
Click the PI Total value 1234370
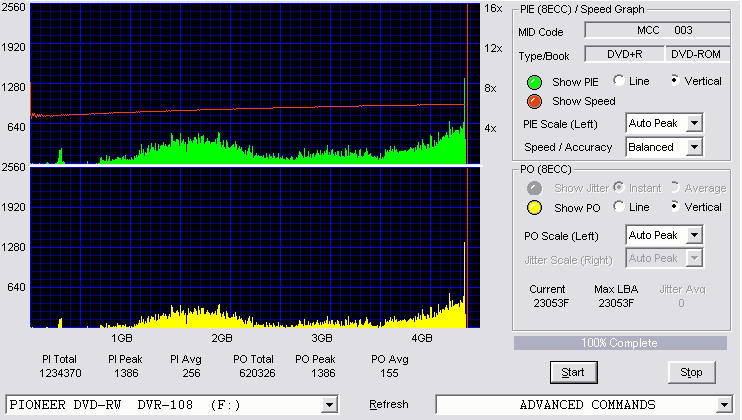[x=60, y=373]
